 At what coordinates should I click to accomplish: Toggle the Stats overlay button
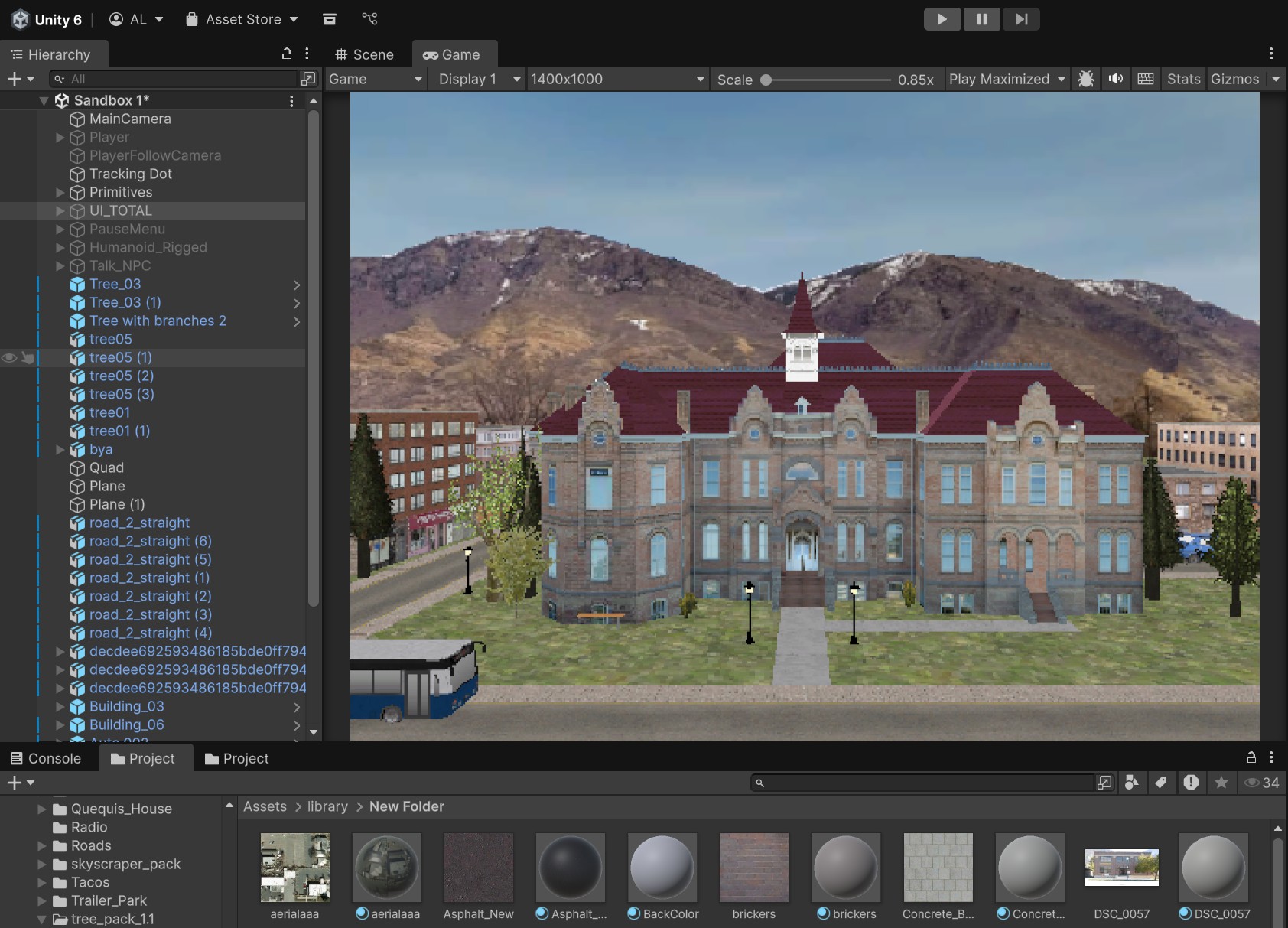(1183, 79)
